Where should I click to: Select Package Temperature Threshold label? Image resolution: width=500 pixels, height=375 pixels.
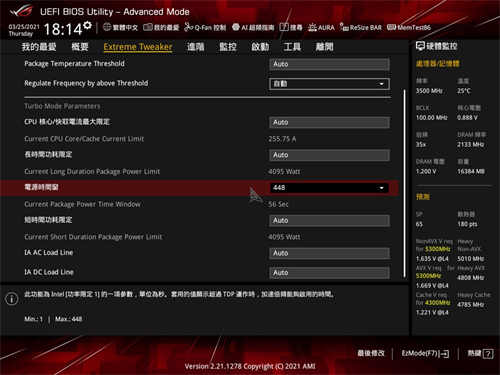[74, 64]
